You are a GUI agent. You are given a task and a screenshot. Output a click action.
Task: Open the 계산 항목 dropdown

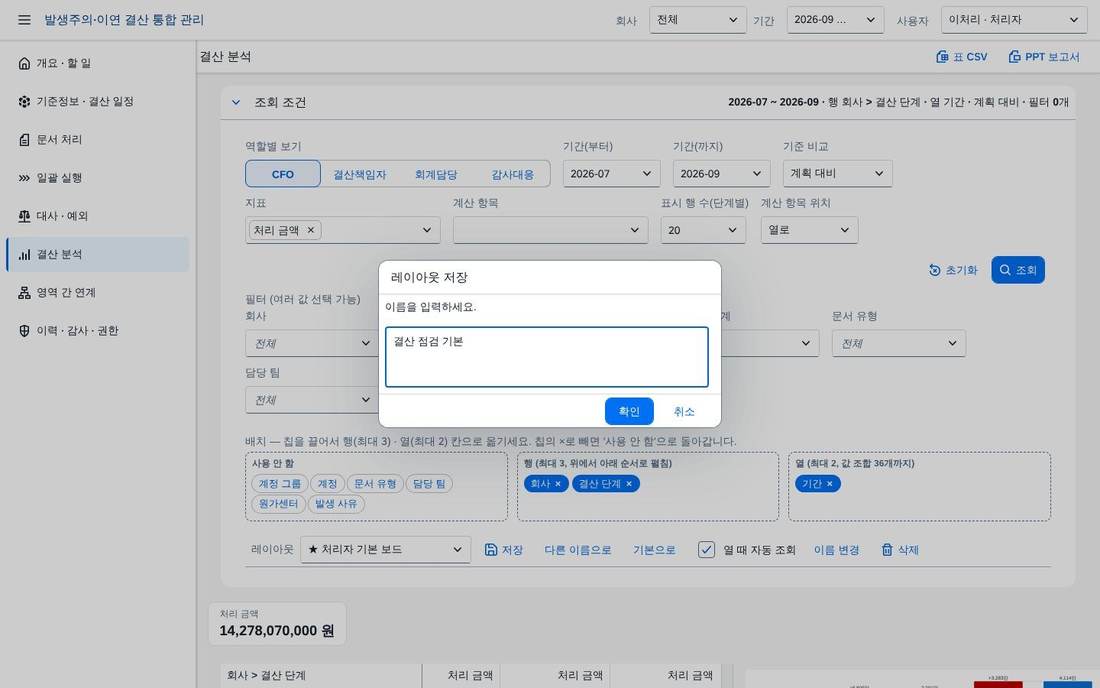point(550,230)
